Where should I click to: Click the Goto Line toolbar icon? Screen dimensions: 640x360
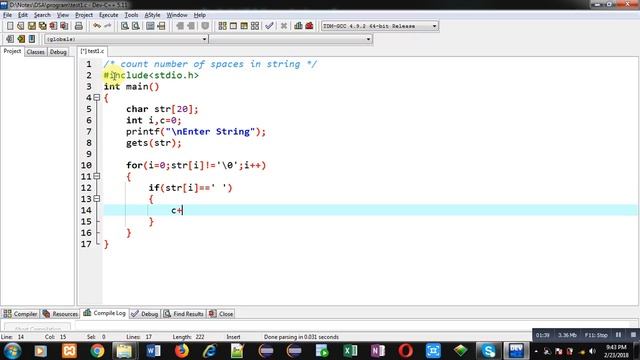(x=161, y=26)
